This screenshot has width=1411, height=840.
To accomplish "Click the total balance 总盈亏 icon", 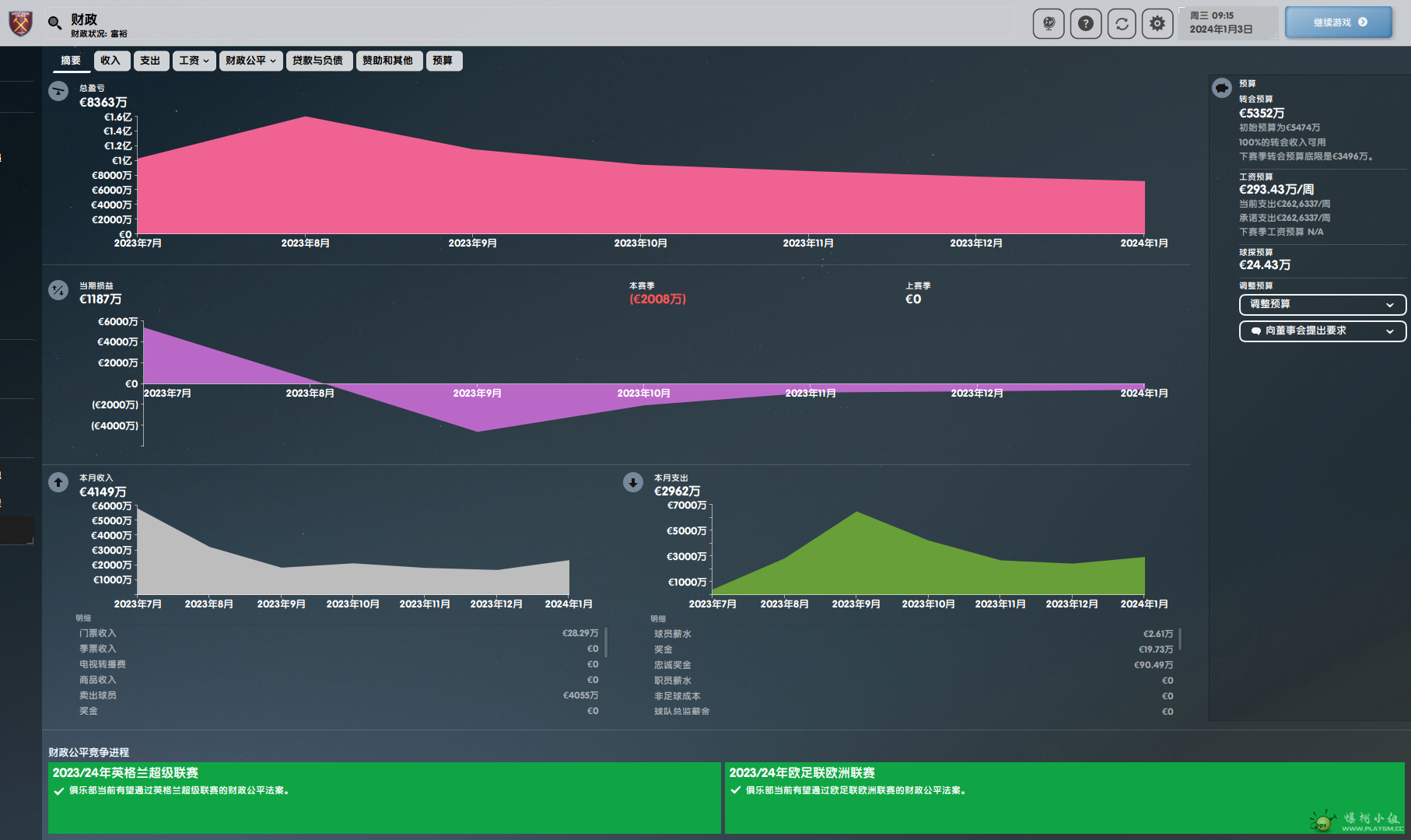I will coord(58,91).
